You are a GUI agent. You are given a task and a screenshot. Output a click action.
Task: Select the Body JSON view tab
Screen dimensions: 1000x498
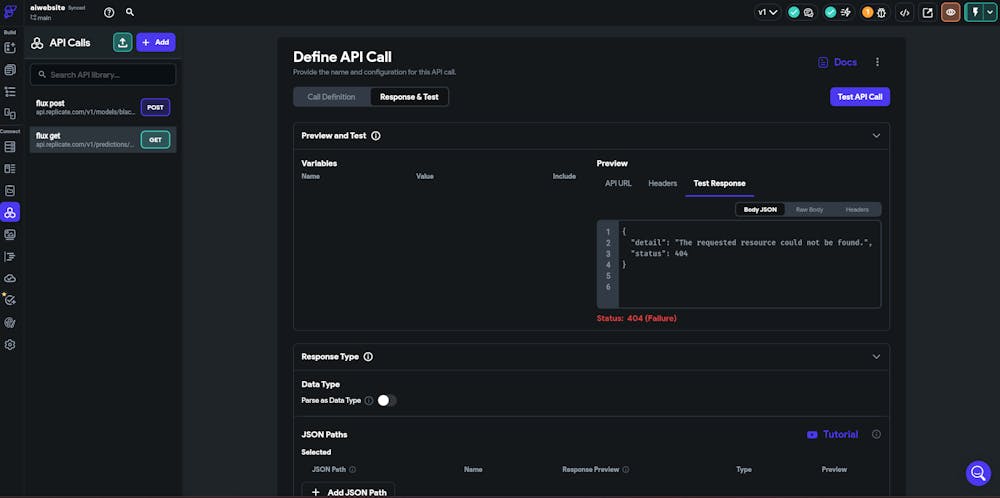(760, 209)
